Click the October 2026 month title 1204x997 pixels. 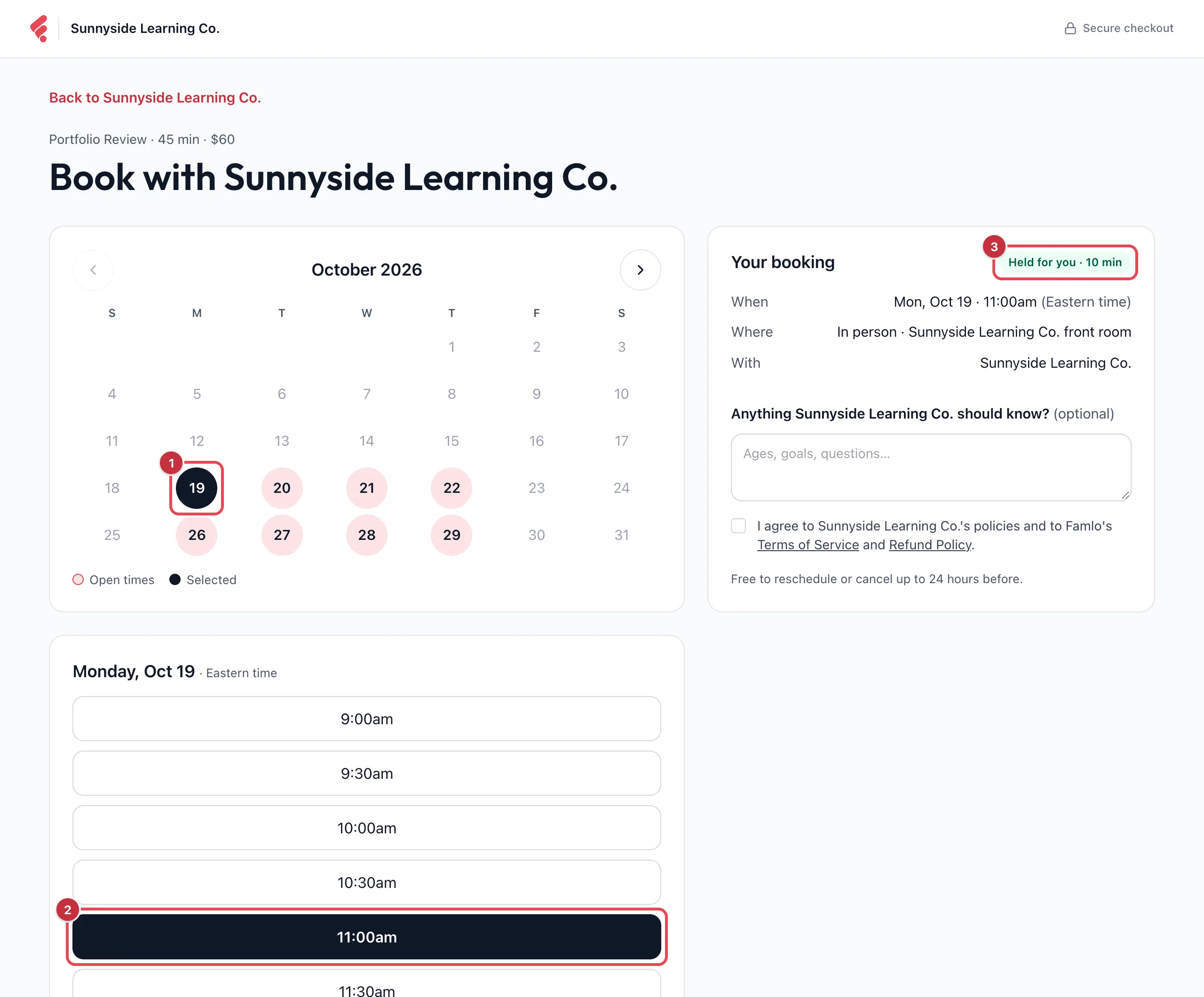tap(367, 269)
